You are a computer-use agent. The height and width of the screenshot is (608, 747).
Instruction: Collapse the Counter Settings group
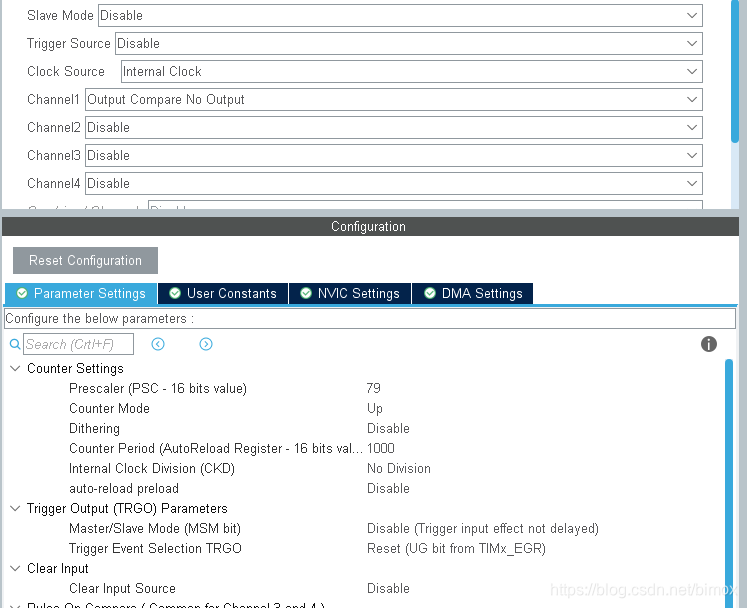click(15, 368)
